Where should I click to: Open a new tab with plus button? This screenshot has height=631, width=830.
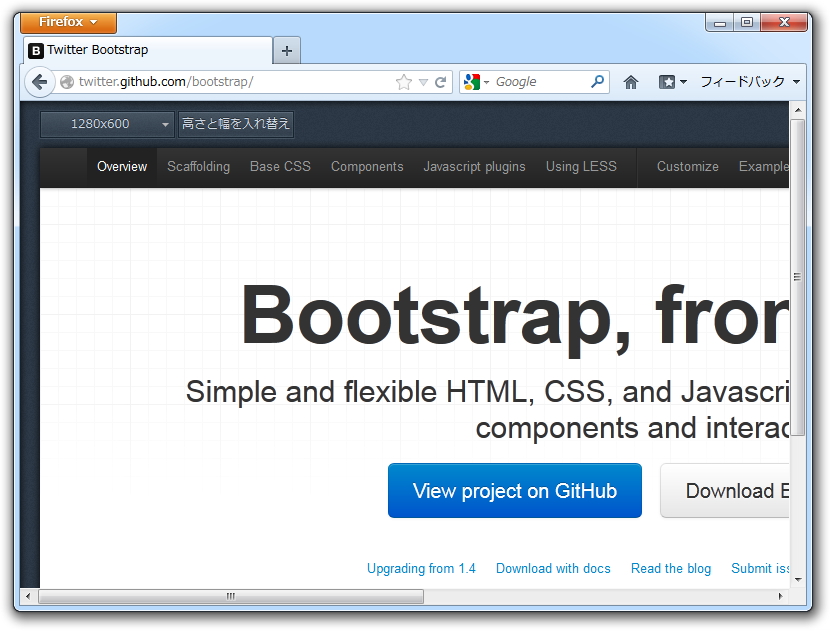(287, 51)
